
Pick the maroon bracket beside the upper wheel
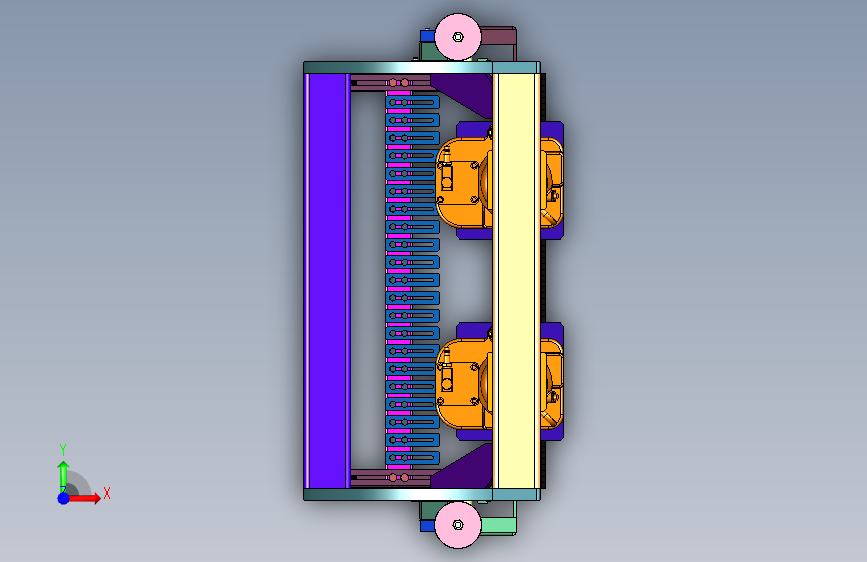click(x=499, y=37)
